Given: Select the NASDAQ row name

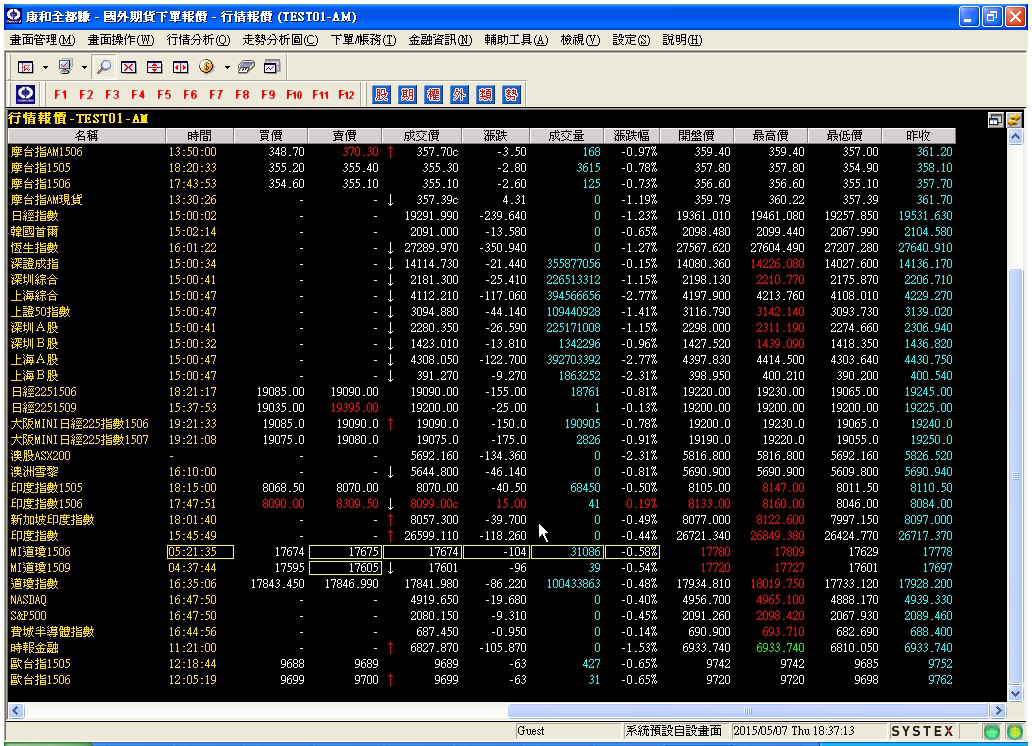Looking at the screenshot, I should [x=28, y=600].
